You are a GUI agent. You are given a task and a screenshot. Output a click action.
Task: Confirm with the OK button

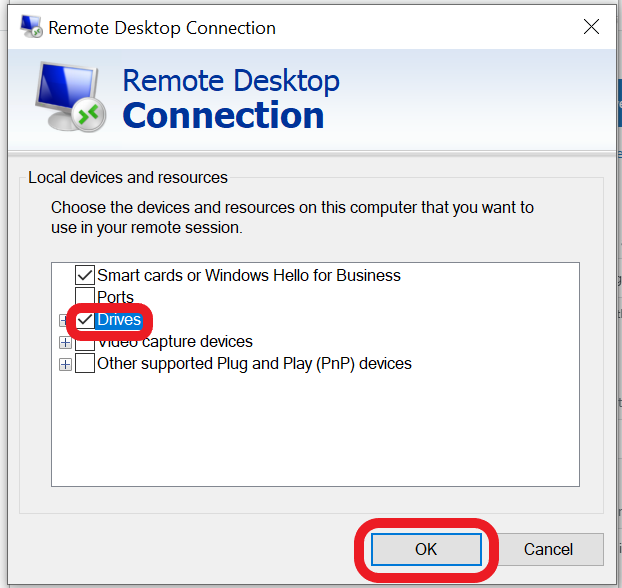click(x=426, y=549)
